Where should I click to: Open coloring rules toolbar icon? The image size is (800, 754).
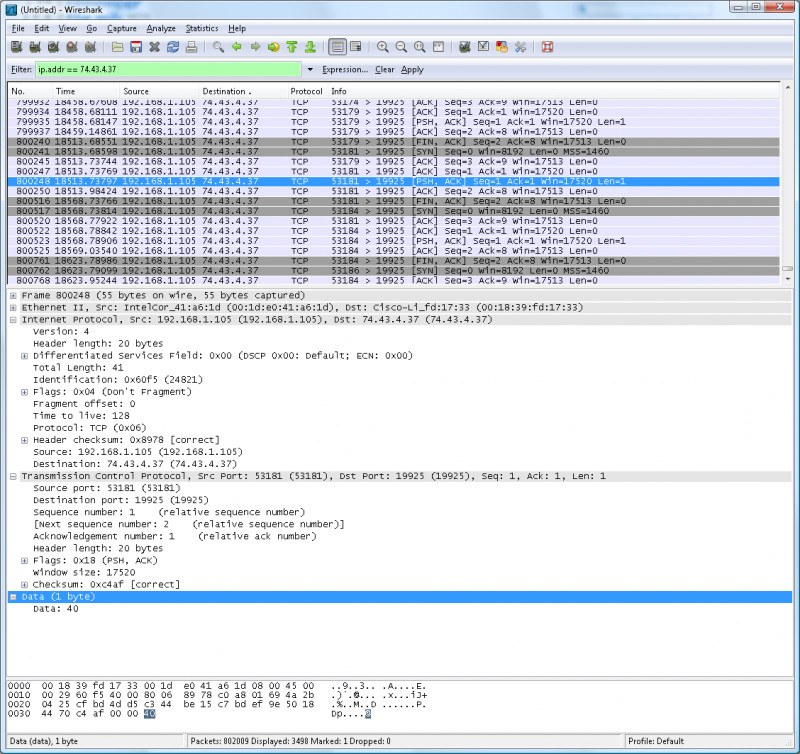click(502, 47)
